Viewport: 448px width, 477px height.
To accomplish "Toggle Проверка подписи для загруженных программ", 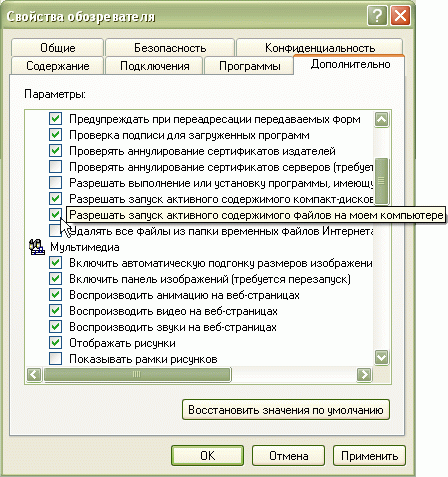I will 55,135.
